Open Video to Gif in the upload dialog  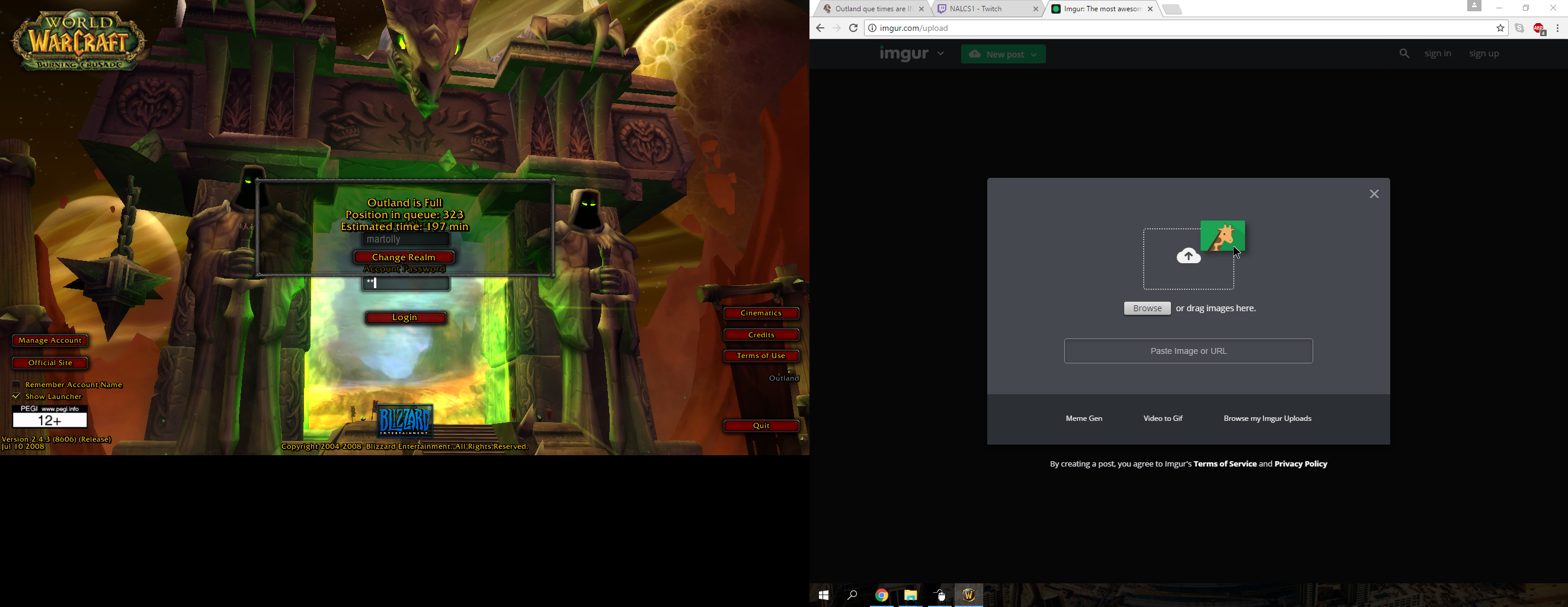(x=1163, y=418)
